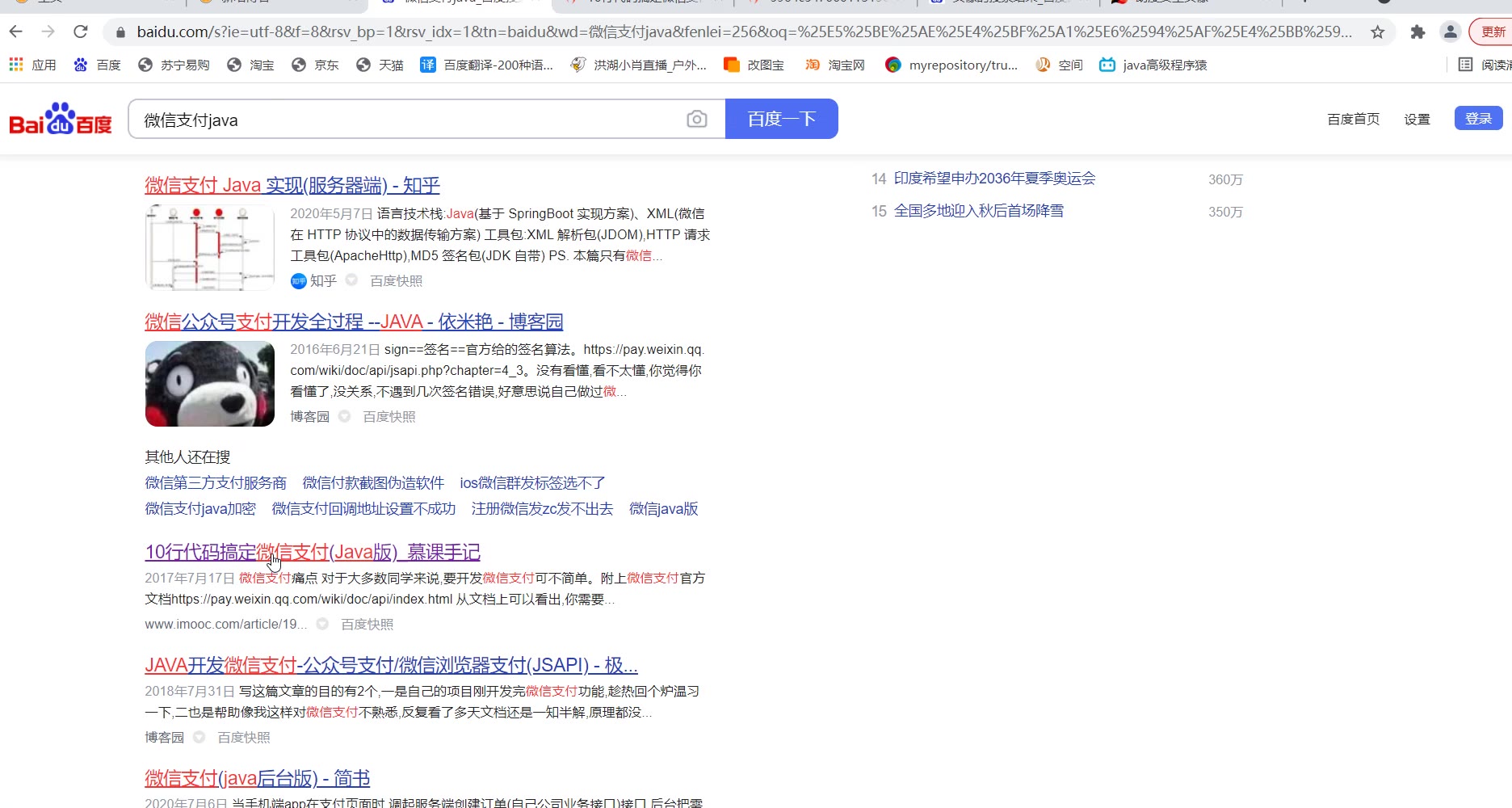1512x808 pixels.
Task: Open the 百度翻译 bookmark
Action: click(487, 65)
